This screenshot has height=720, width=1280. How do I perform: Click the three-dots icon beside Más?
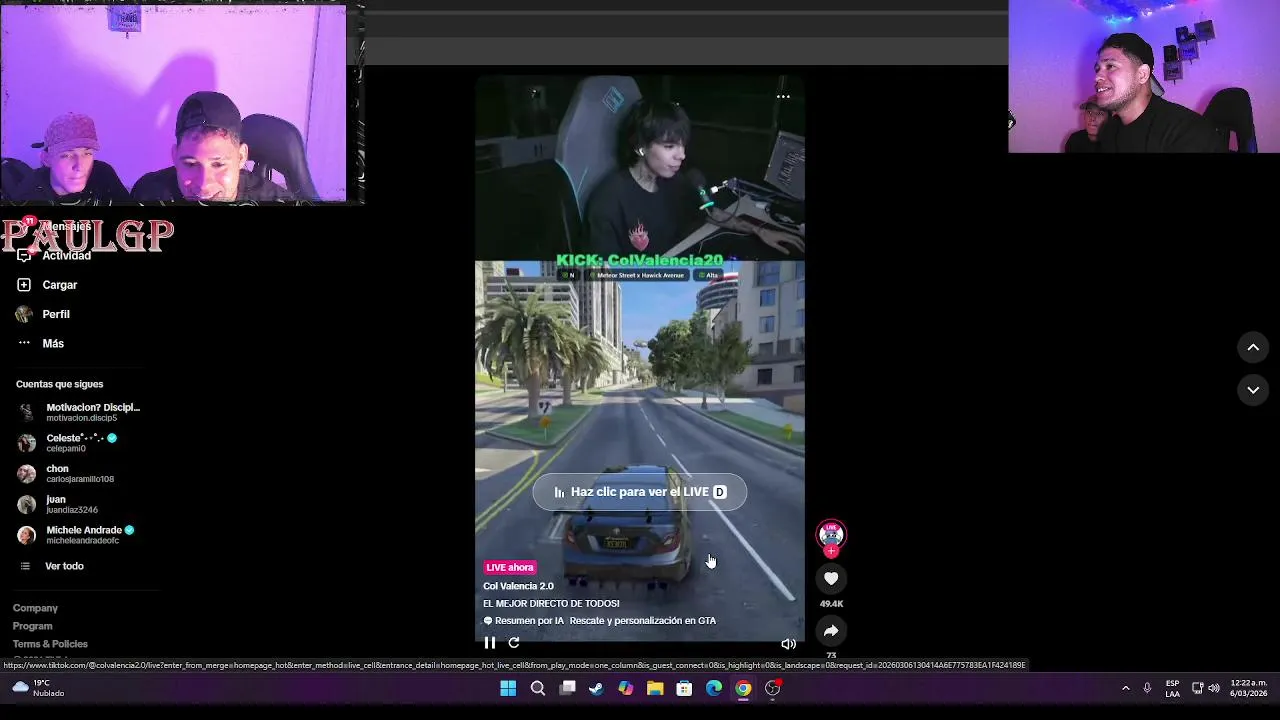coord(24,343)
